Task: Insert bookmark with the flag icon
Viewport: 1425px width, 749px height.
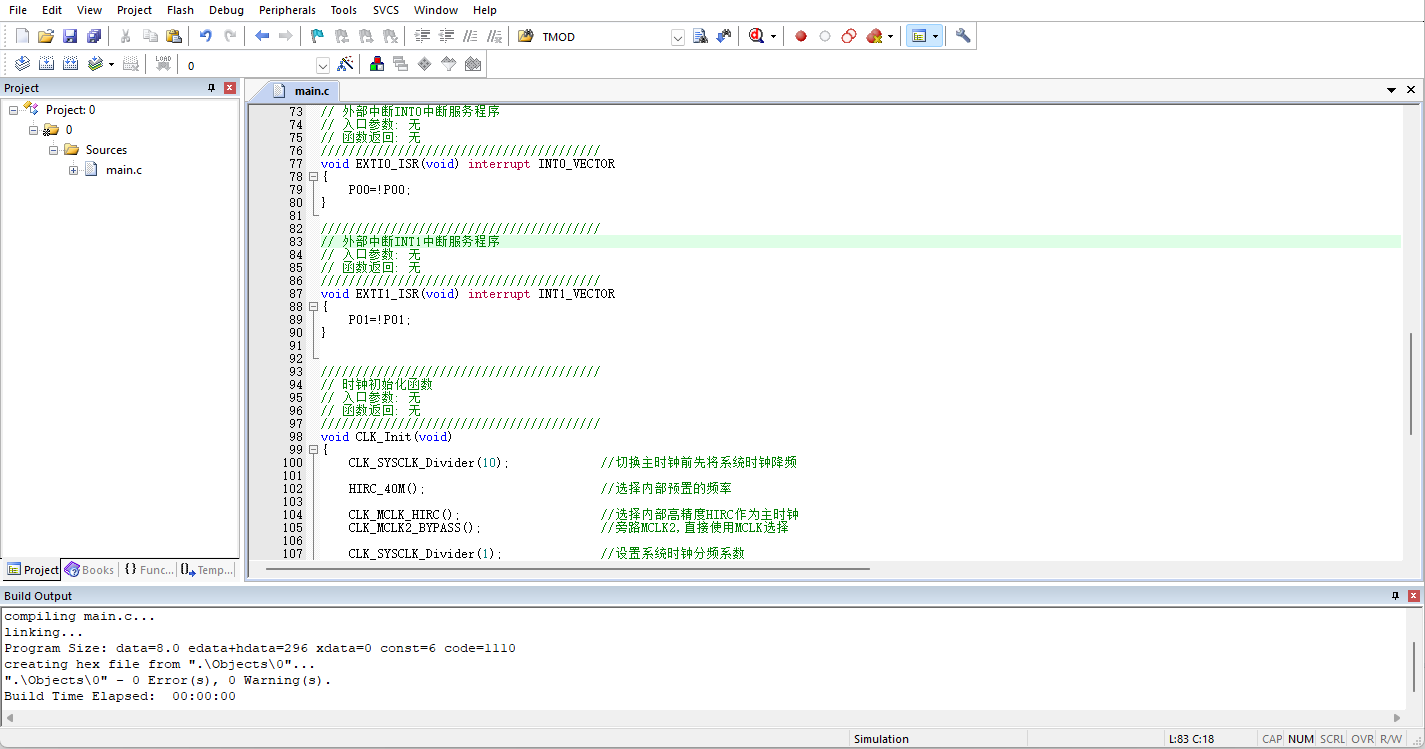Action: [x=317, y=36]
